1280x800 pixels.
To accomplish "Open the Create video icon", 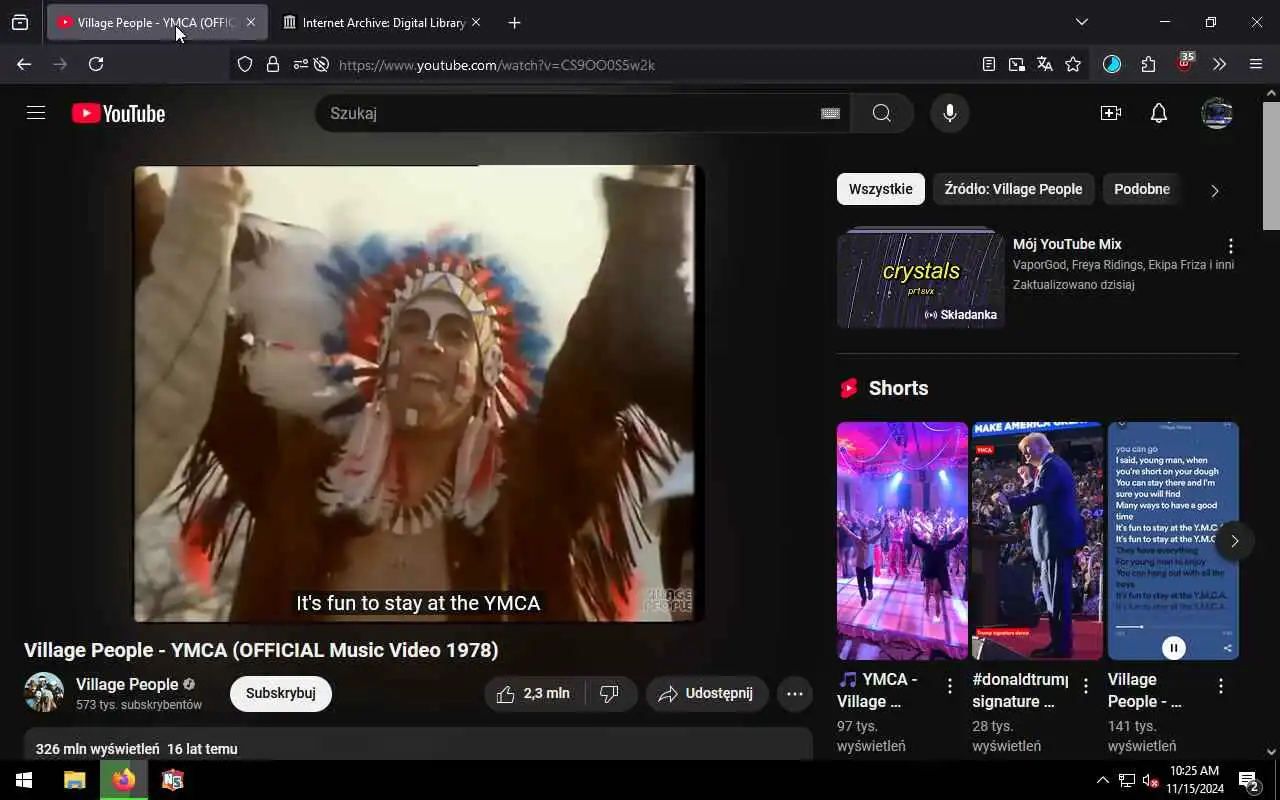I will (x=1111, y=113).
